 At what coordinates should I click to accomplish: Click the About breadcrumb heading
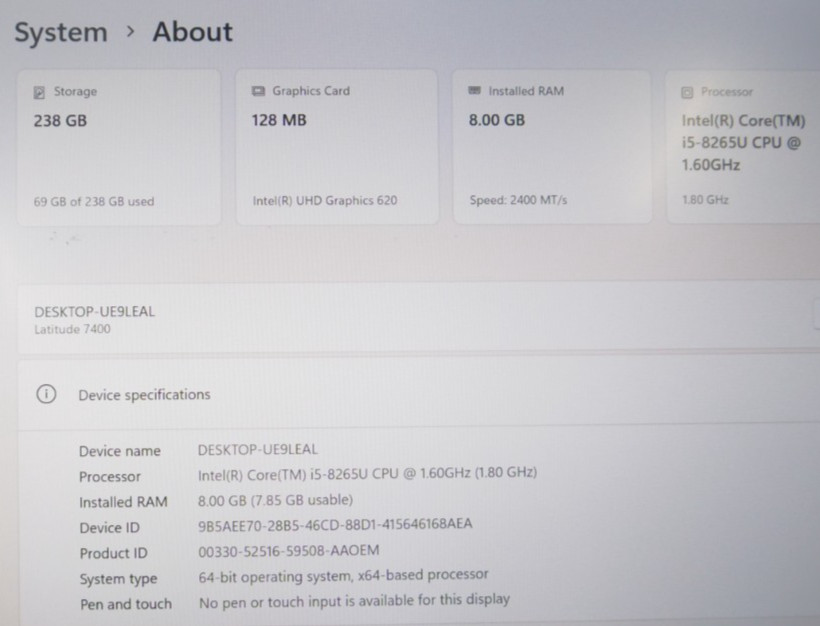(x=192, y=32)
